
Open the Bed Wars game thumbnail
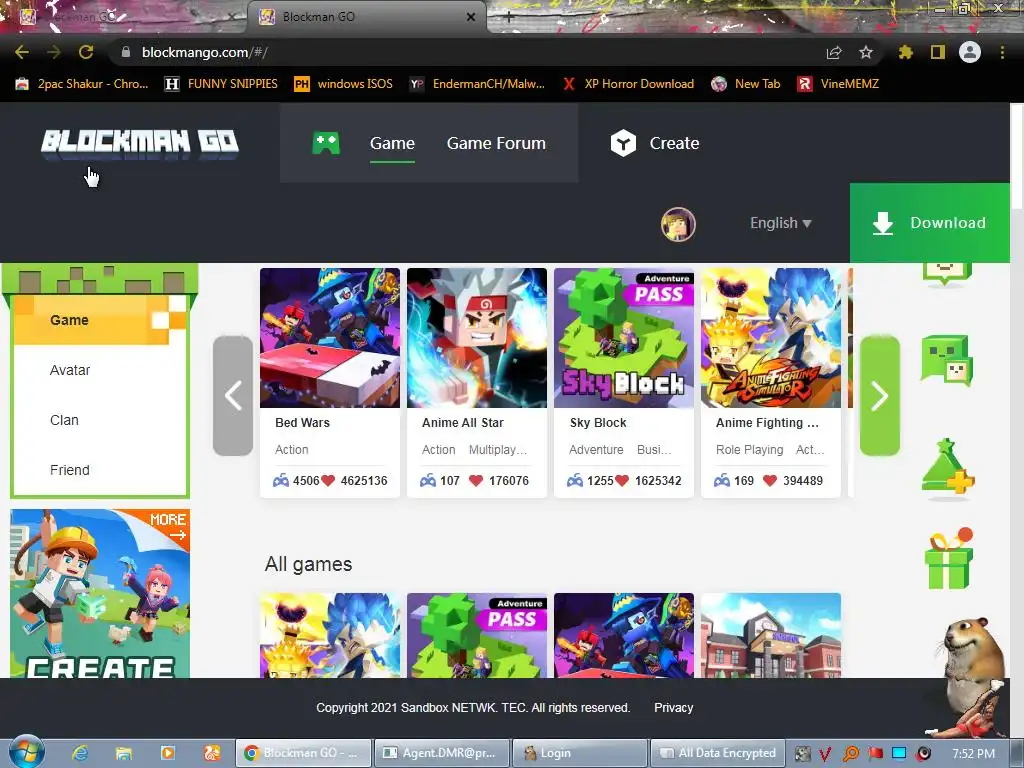coord(330,338)
